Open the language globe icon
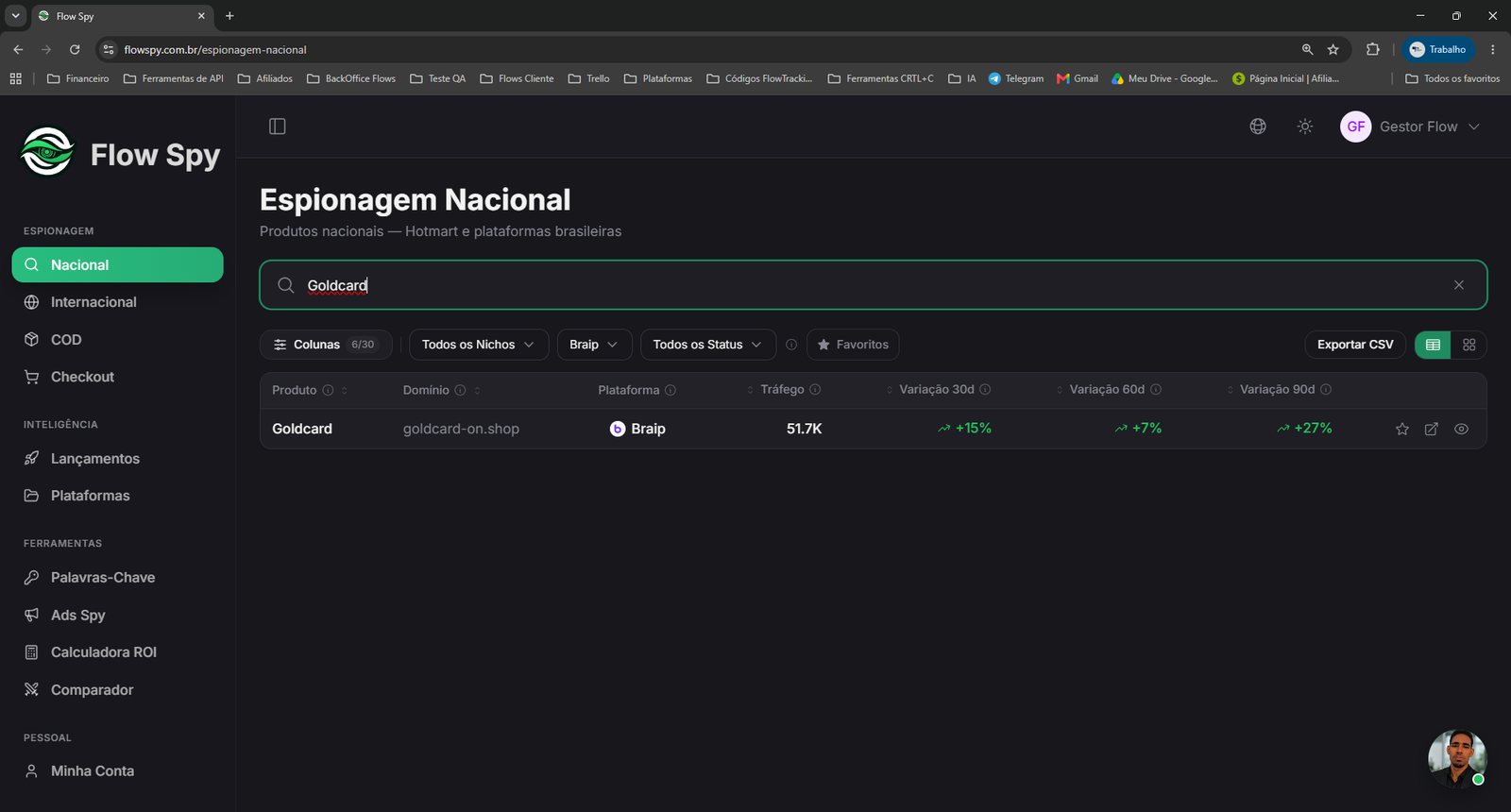The image size is (1511, 812). [x=1258, y=127]
